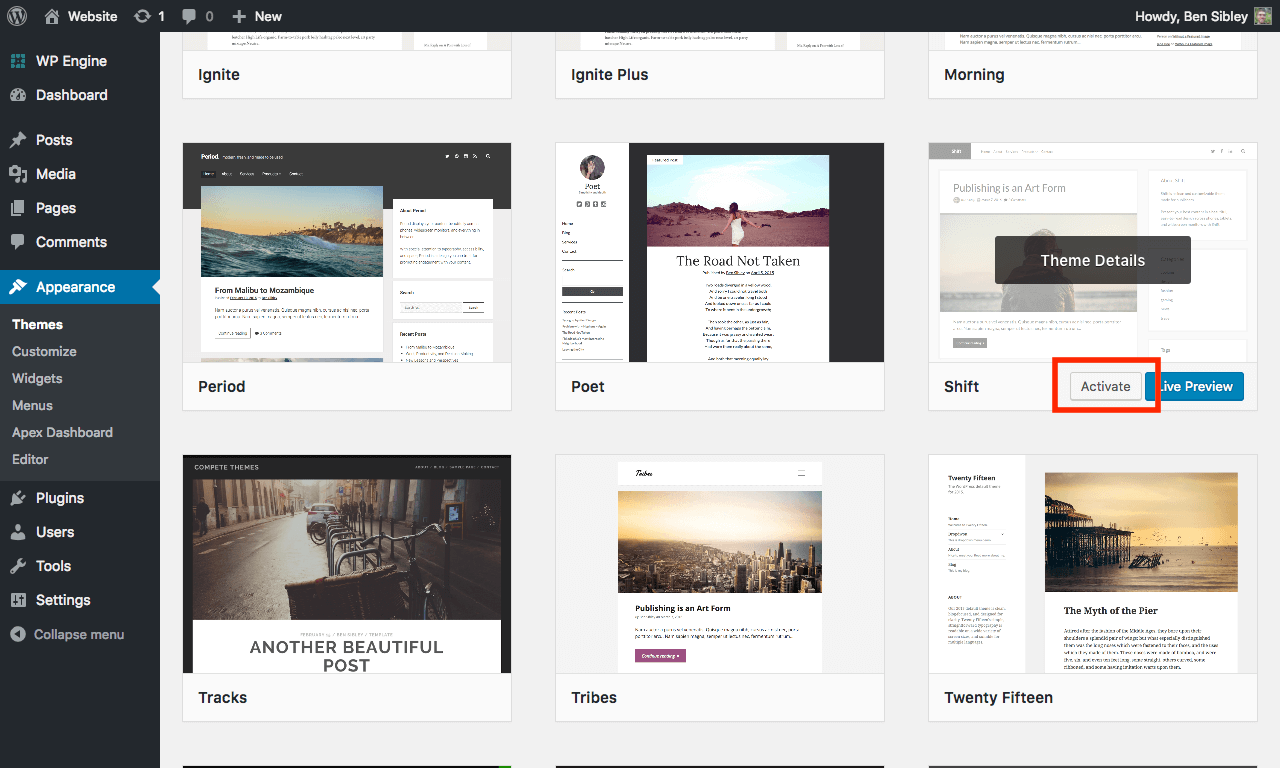Viewport: 1280px width, 768px height.
Task: Open the Apex Dashboard submenu item
Action: tap(62, 432)
